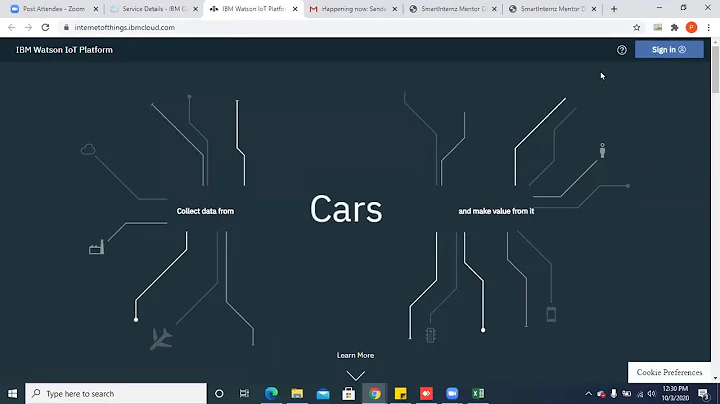Show hidden system tray icons
The width and height of the screenshot is (720, 404).
point(588,393)
